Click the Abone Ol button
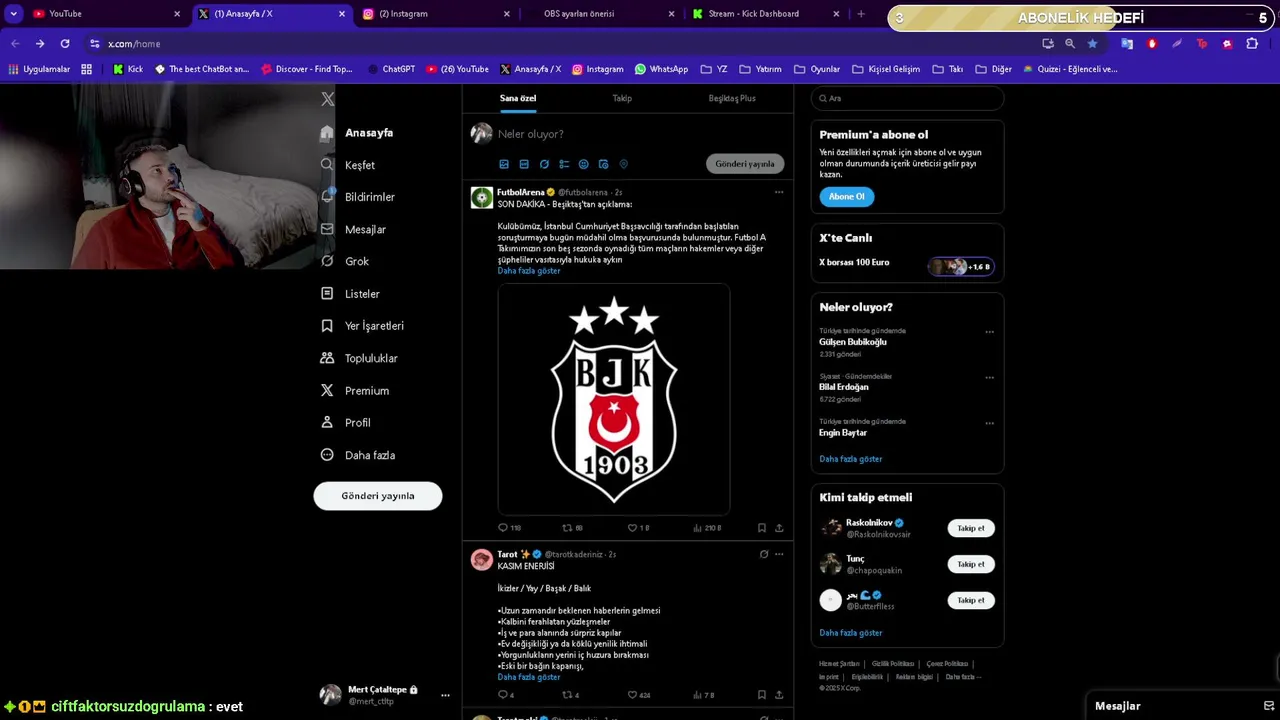The width and height of the screenshot is (1280, 720). [846, 197]
